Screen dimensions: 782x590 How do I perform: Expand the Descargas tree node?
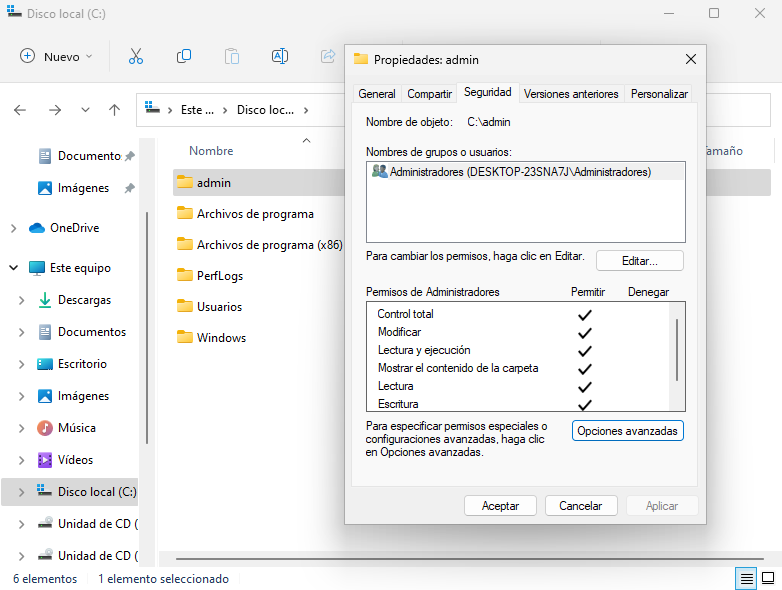[x=22, y=300]
